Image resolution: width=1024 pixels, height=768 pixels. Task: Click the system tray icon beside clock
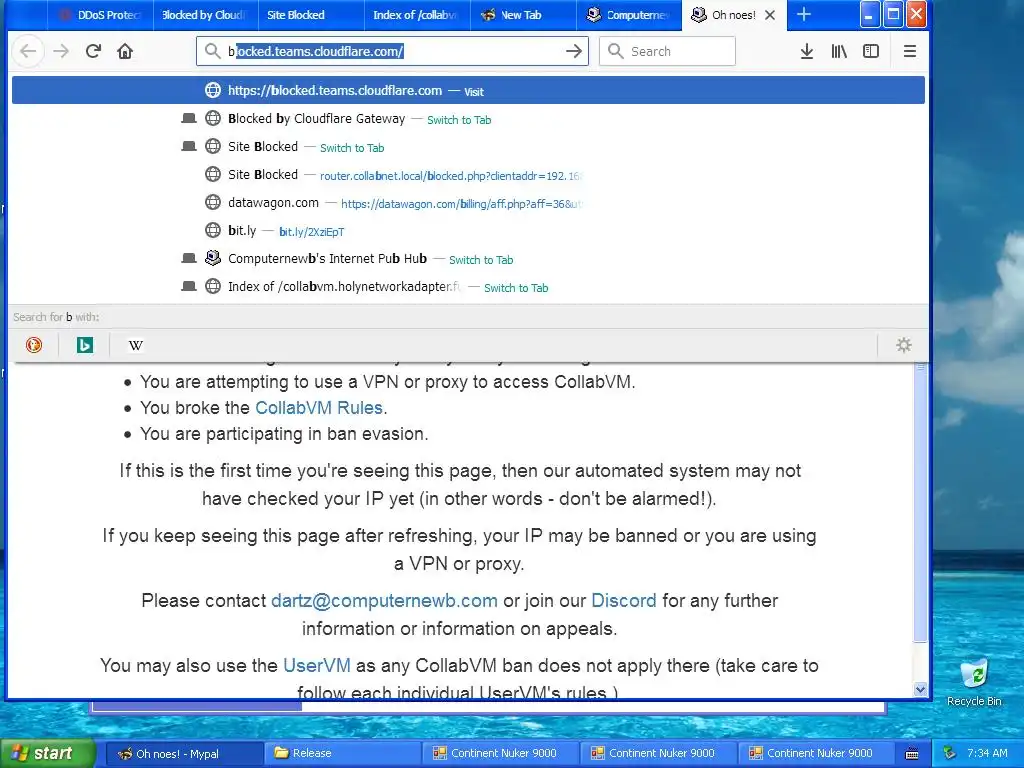949,753
